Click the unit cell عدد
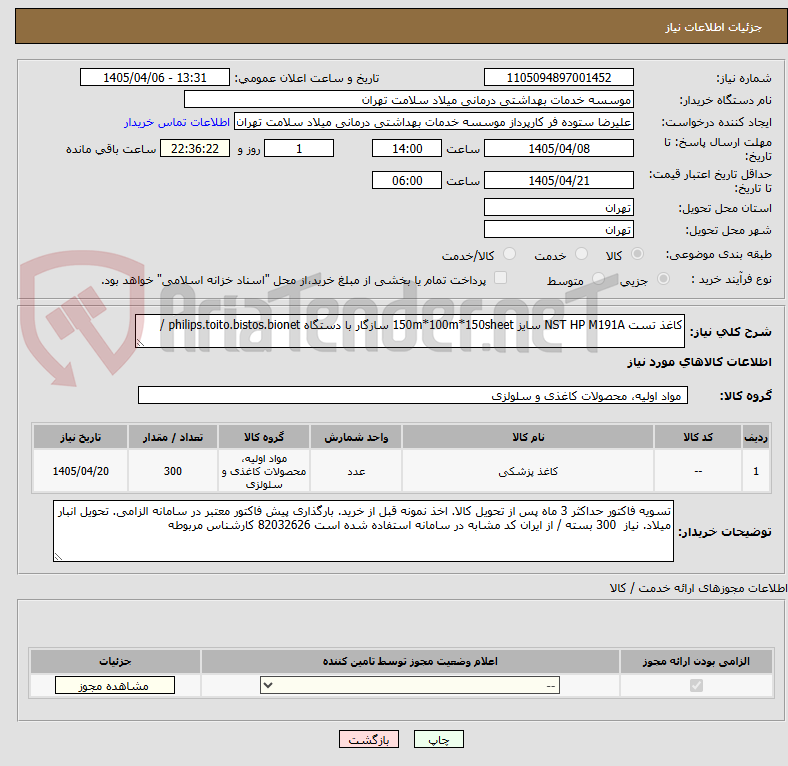788x766 pixels. coord(356,471)
